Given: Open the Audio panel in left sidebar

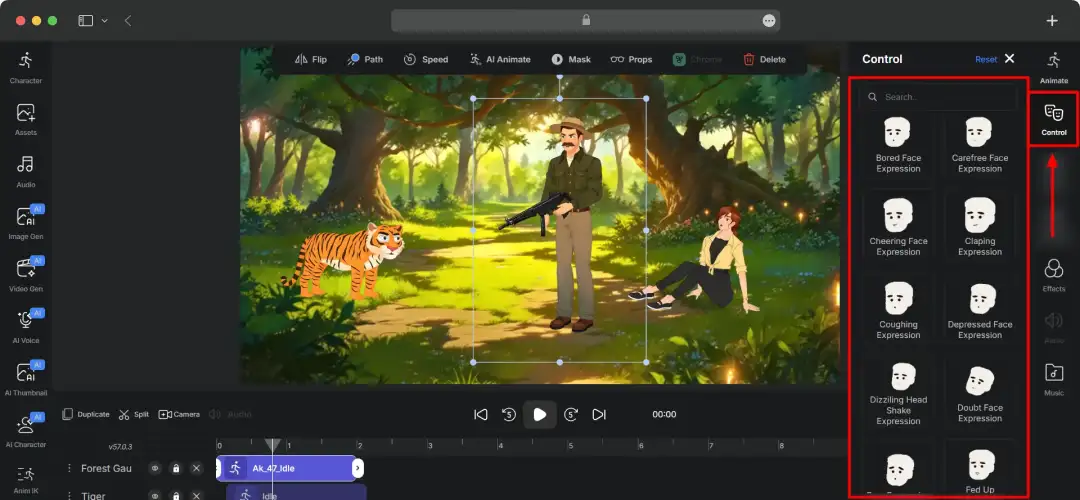Looking at the screenshot, I should point(25,171).
